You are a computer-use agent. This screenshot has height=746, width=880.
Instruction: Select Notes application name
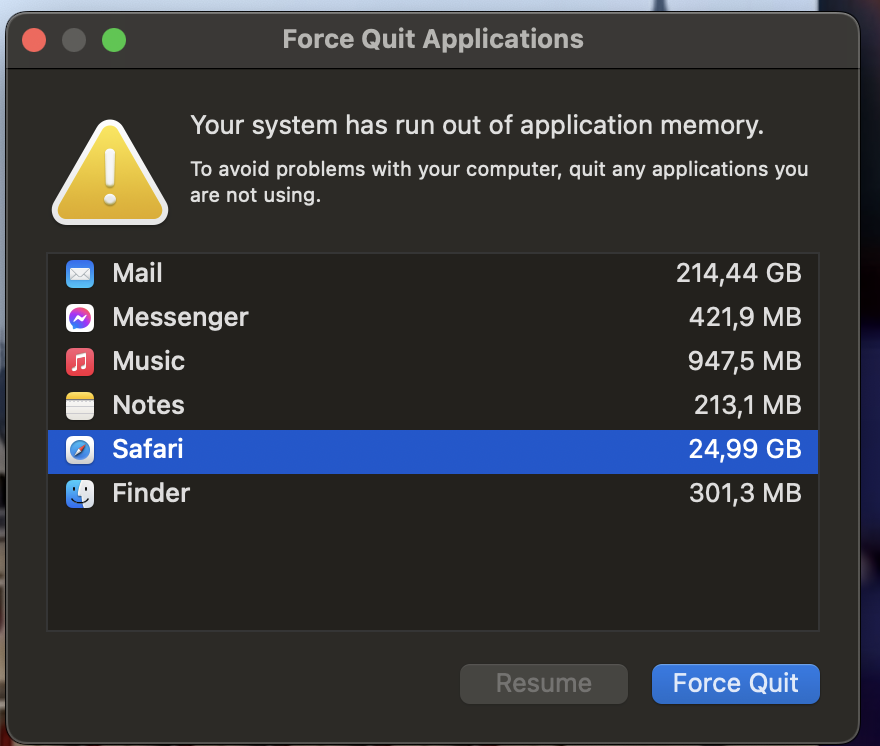148,405
